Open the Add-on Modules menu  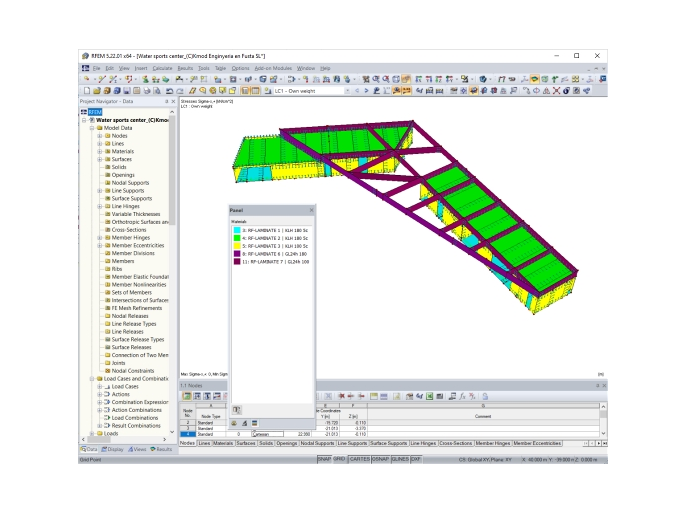point(273,68)
